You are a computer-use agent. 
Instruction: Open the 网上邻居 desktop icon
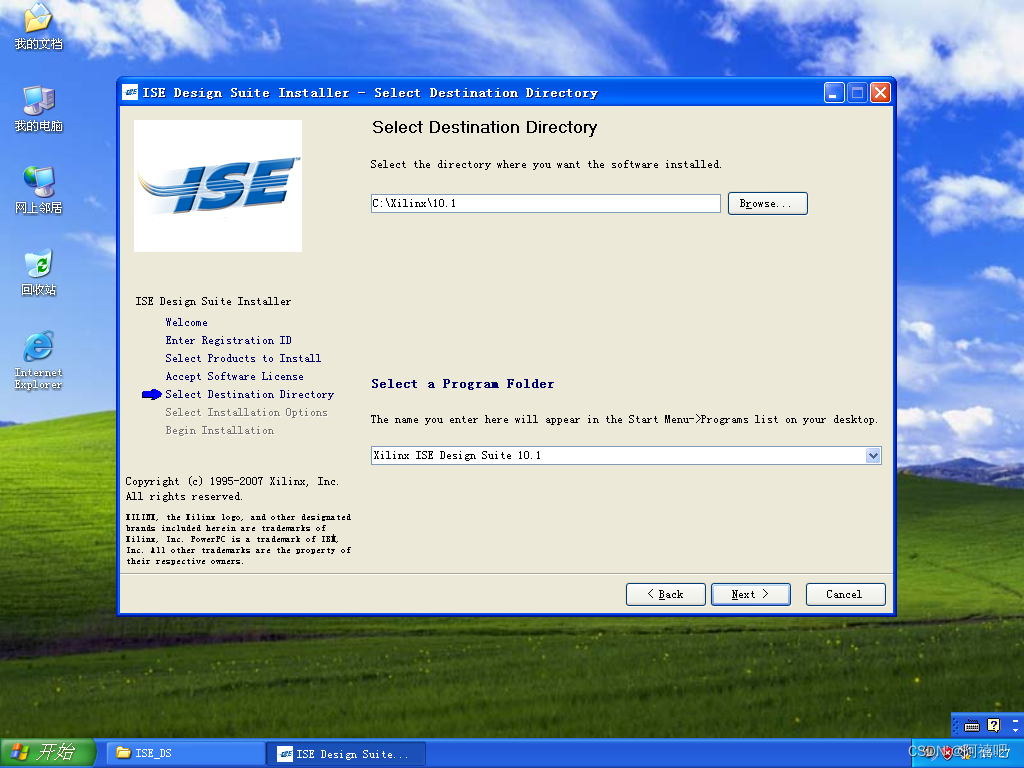[x=38, y=190]
